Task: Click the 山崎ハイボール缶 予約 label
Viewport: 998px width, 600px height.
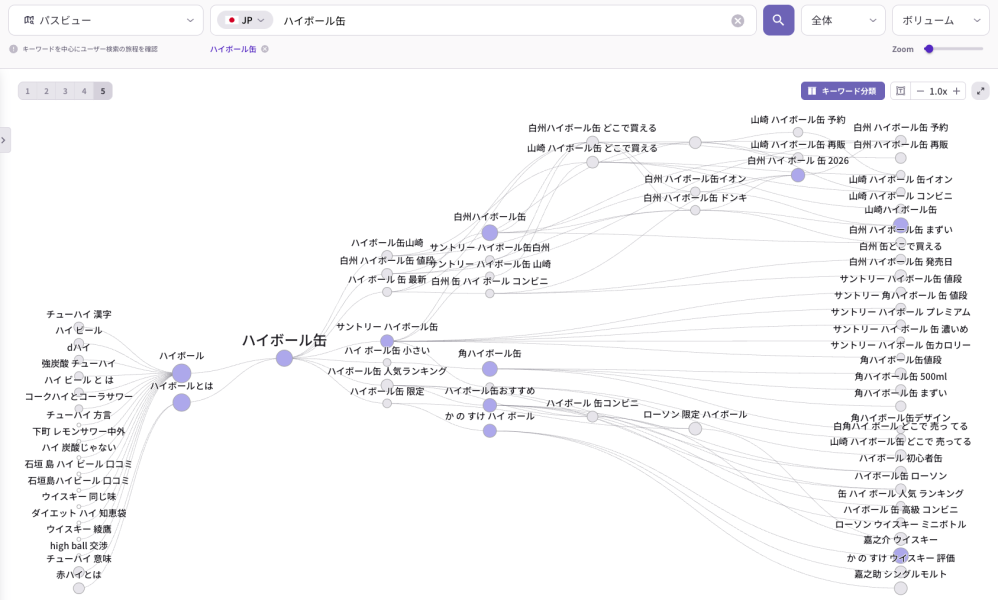Action: (798, 120)
